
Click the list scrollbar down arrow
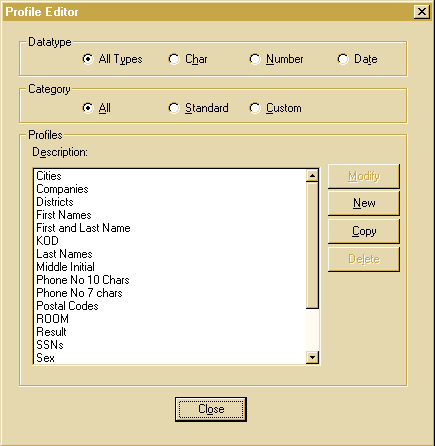[312, 358]
